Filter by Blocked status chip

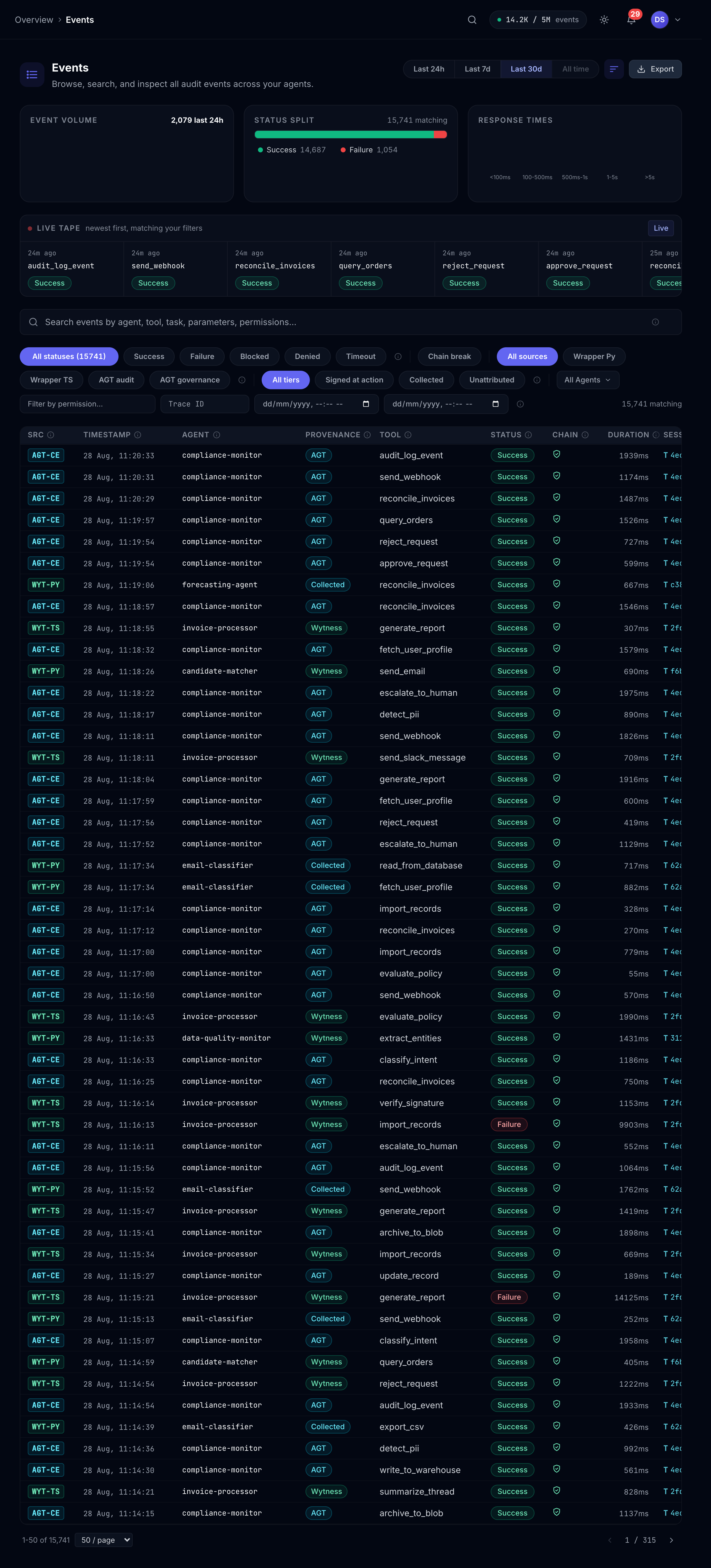(254, 357)
